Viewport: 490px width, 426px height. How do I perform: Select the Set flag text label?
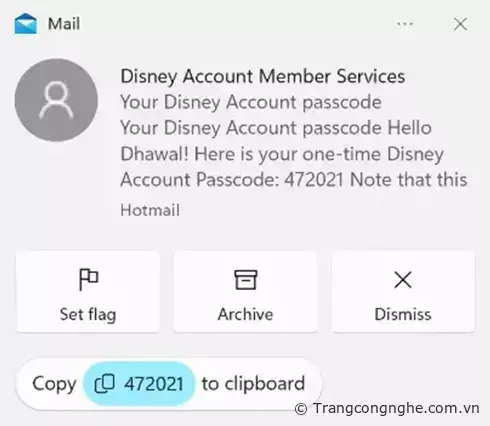tap(88, 314)
